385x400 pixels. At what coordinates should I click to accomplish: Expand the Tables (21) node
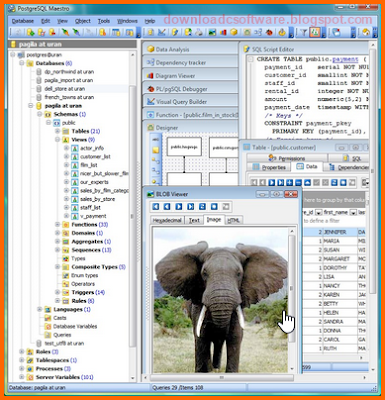click(57, 131)
